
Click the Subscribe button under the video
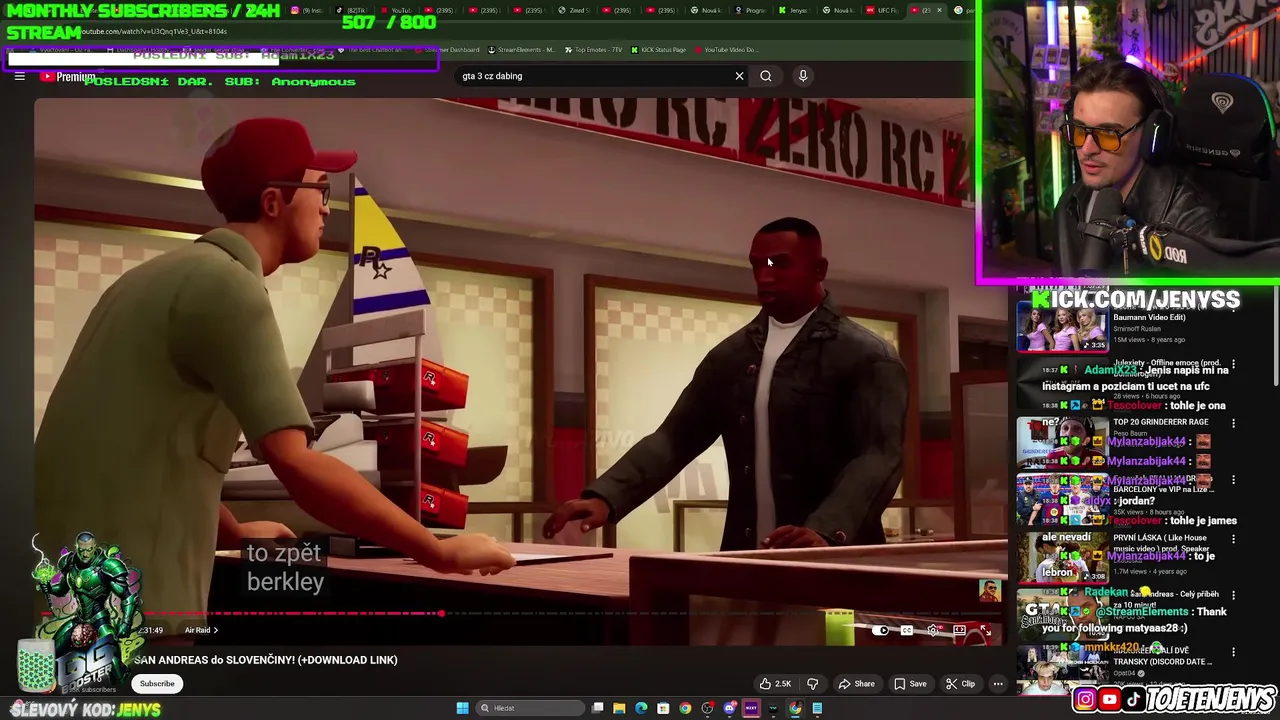pos(157,683)
